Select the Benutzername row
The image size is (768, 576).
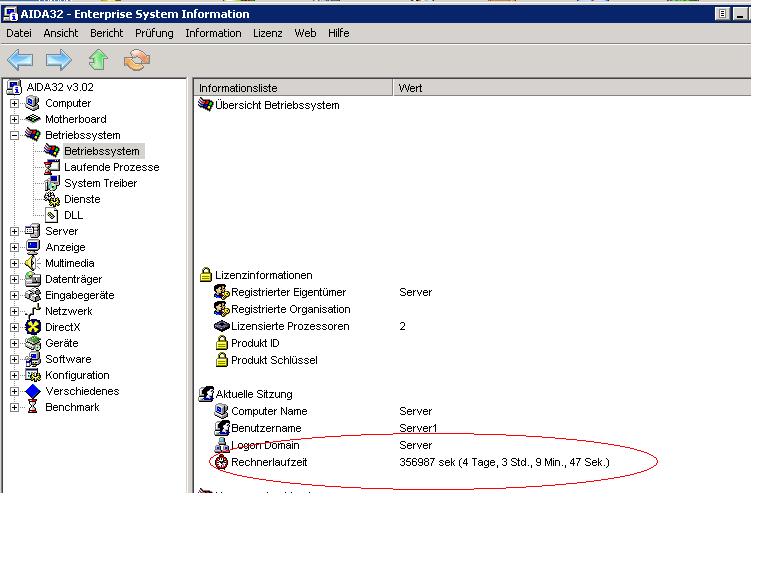325,428
